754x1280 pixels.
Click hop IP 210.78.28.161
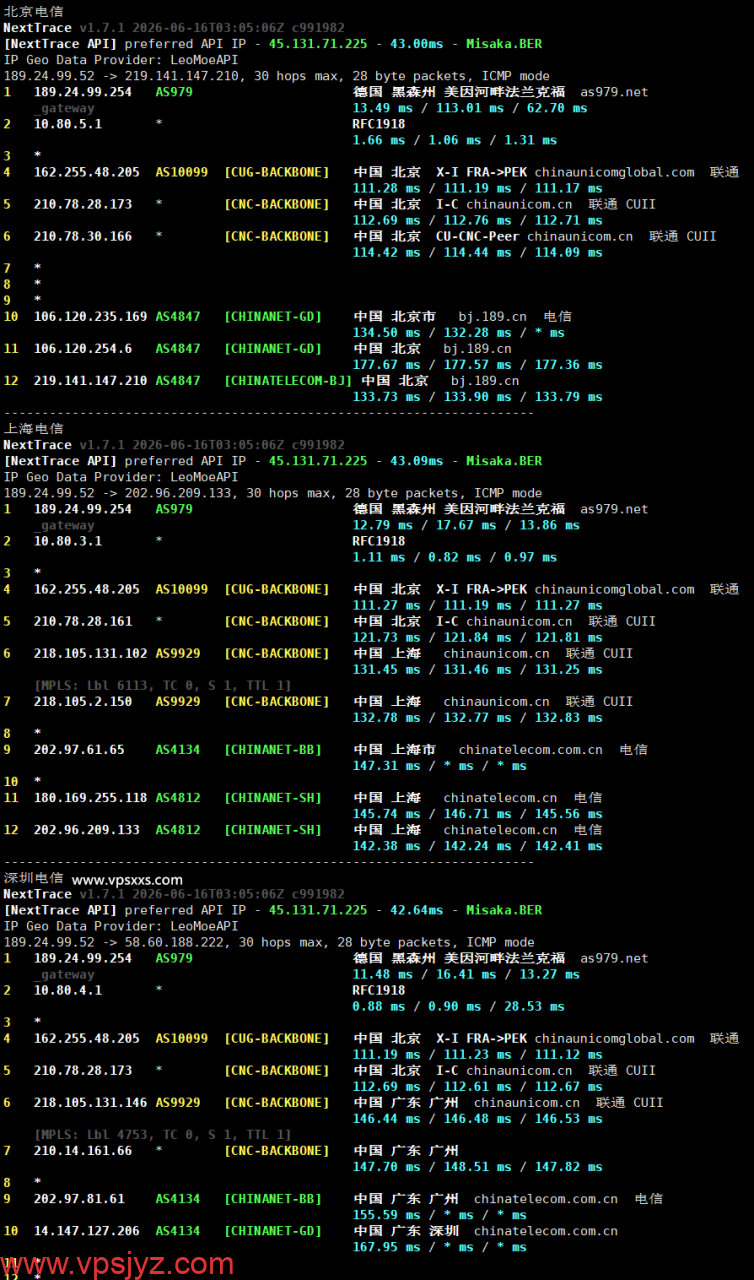point(83,621)
